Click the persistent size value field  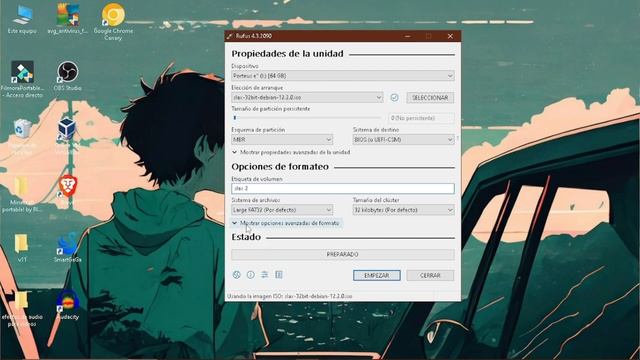(421, 118)
